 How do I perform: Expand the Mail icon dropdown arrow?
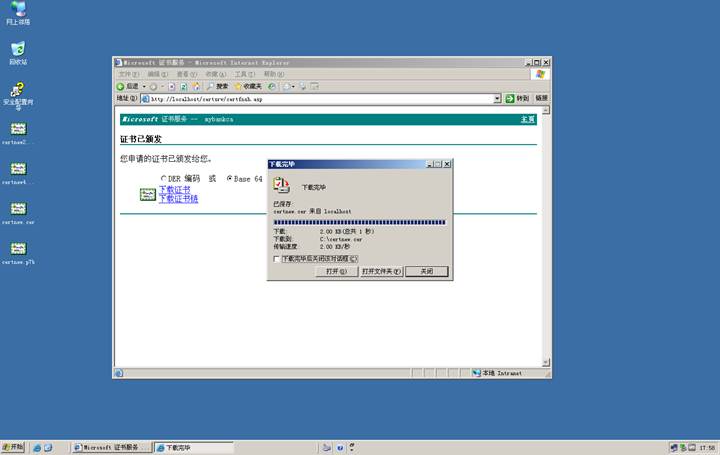293,86
